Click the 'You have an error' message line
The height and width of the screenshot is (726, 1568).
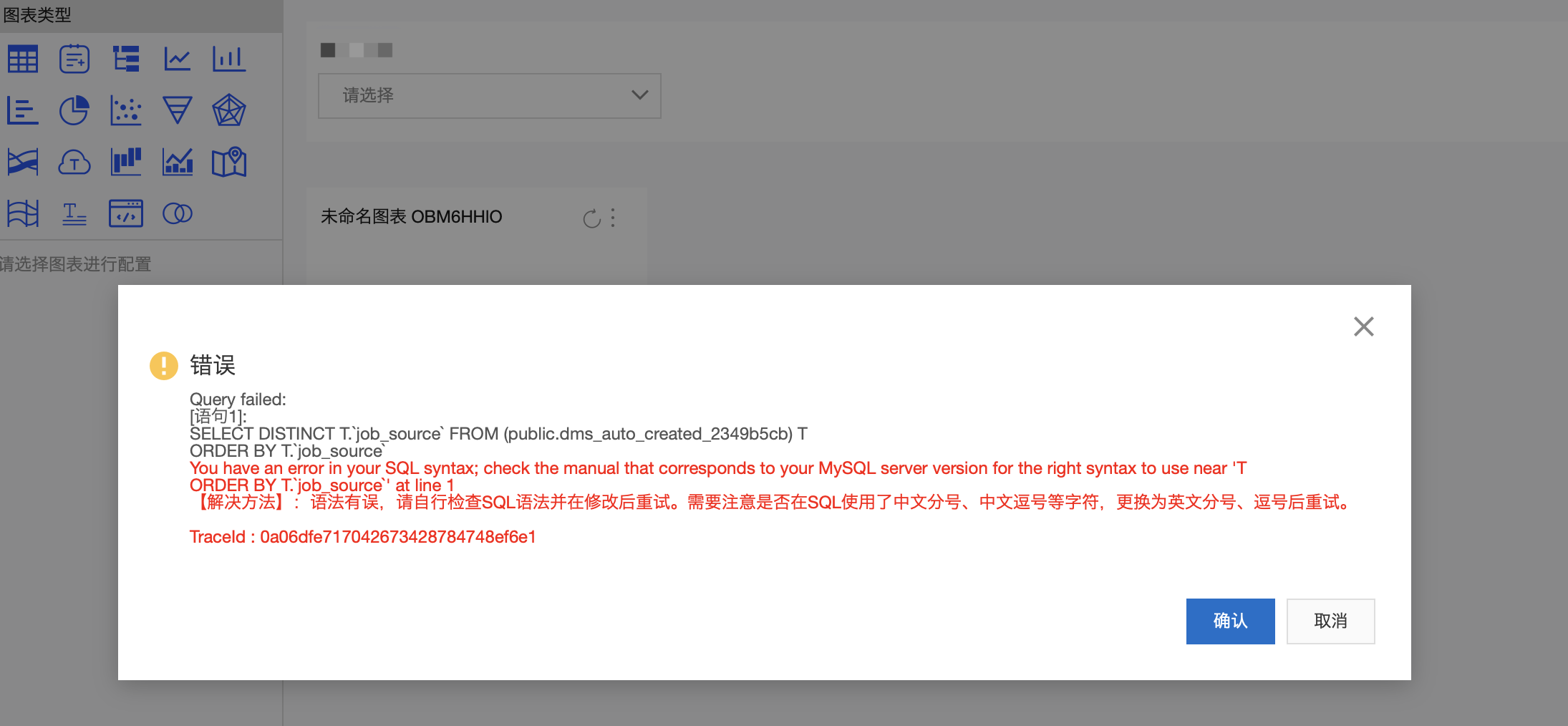(718, 468)
